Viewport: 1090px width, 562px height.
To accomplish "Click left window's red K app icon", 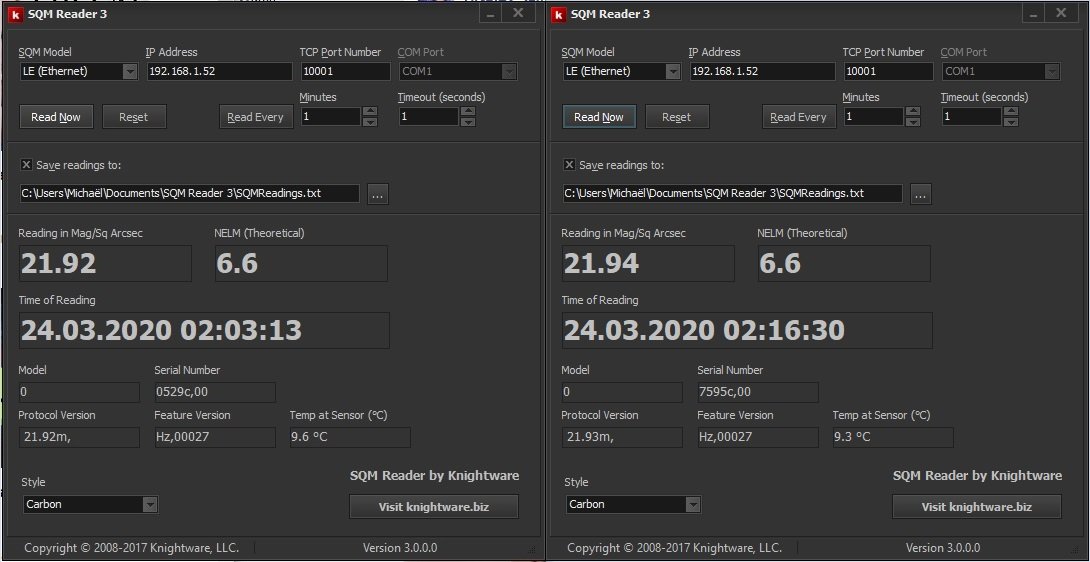I will pos(15,14).
